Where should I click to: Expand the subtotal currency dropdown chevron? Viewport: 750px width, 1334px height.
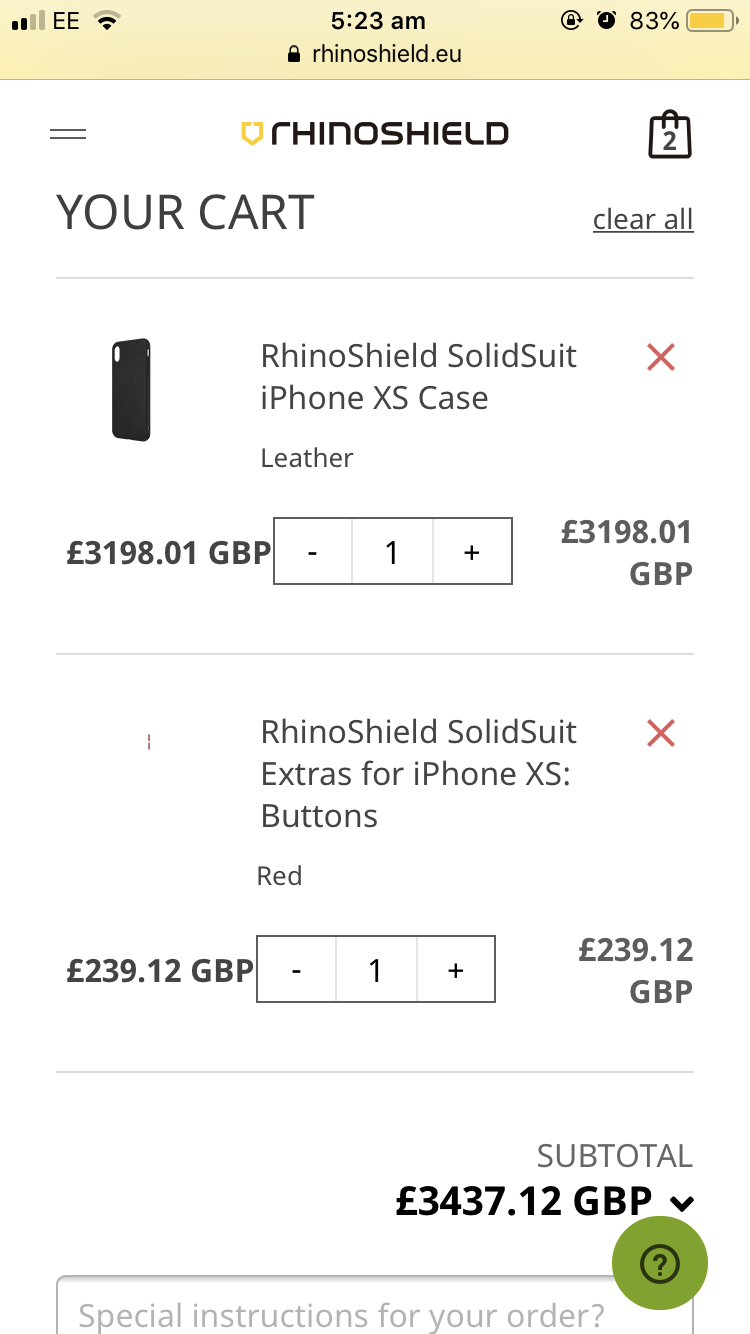(682, 1203)
